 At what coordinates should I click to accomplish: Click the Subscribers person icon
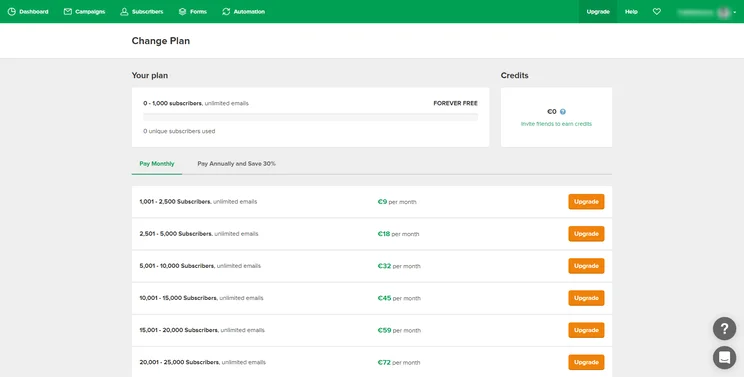click(124, 11)
